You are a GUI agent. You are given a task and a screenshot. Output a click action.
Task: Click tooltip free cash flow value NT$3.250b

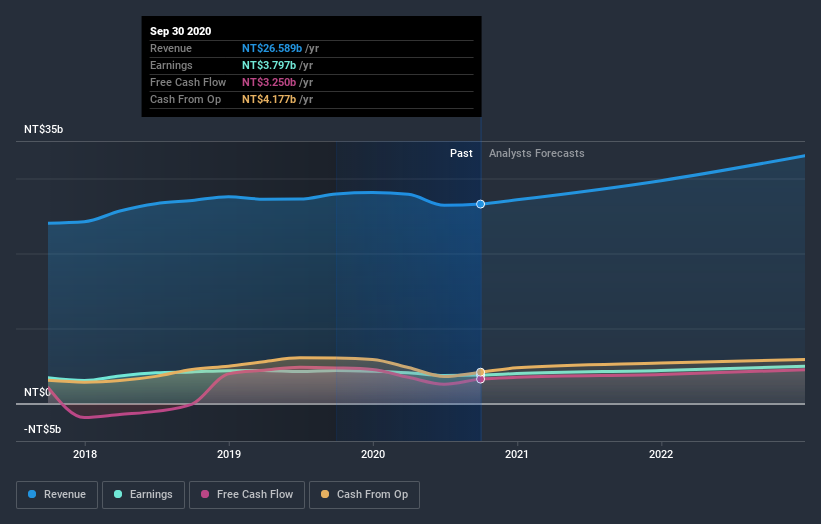(x=269, y=82)
